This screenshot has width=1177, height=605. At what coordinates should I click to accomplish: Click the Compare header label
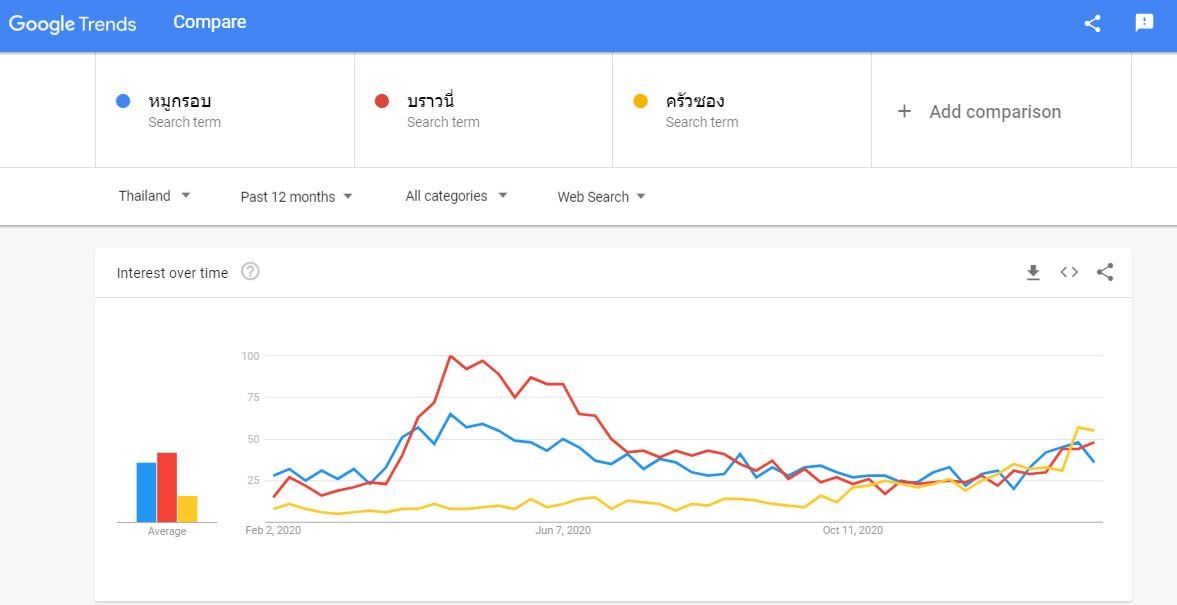pyautogui.click(x=209, y=22)
